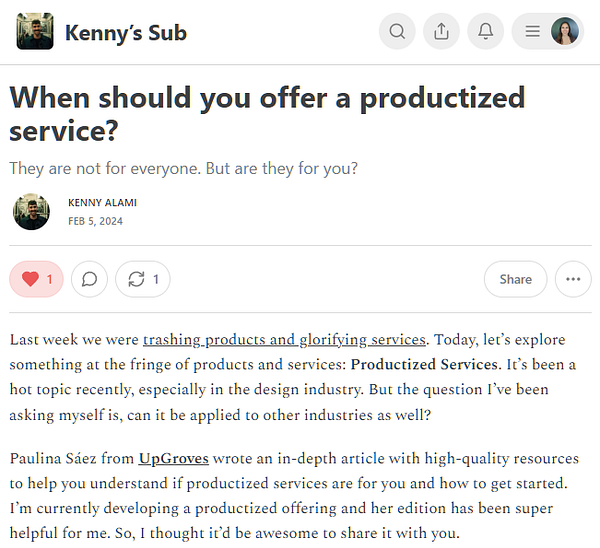Toggle the heart like button

pyautogui.click(x=36, y=279)
